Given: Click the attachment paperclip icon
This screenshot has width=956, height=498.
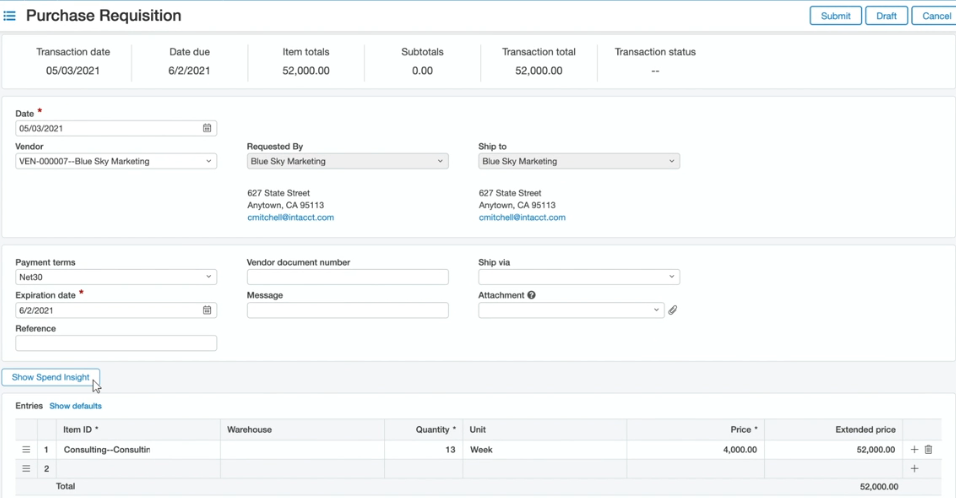Looking at the screenshot, I should (673, 310).
